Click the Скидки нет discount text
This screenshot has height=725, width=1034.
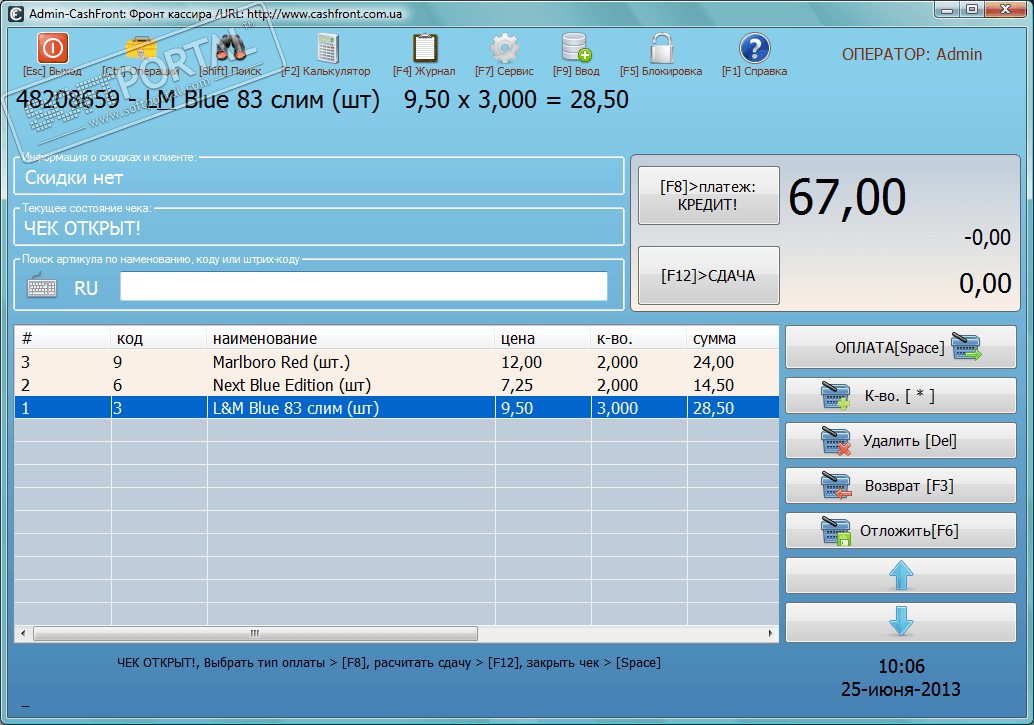point(74,177)
